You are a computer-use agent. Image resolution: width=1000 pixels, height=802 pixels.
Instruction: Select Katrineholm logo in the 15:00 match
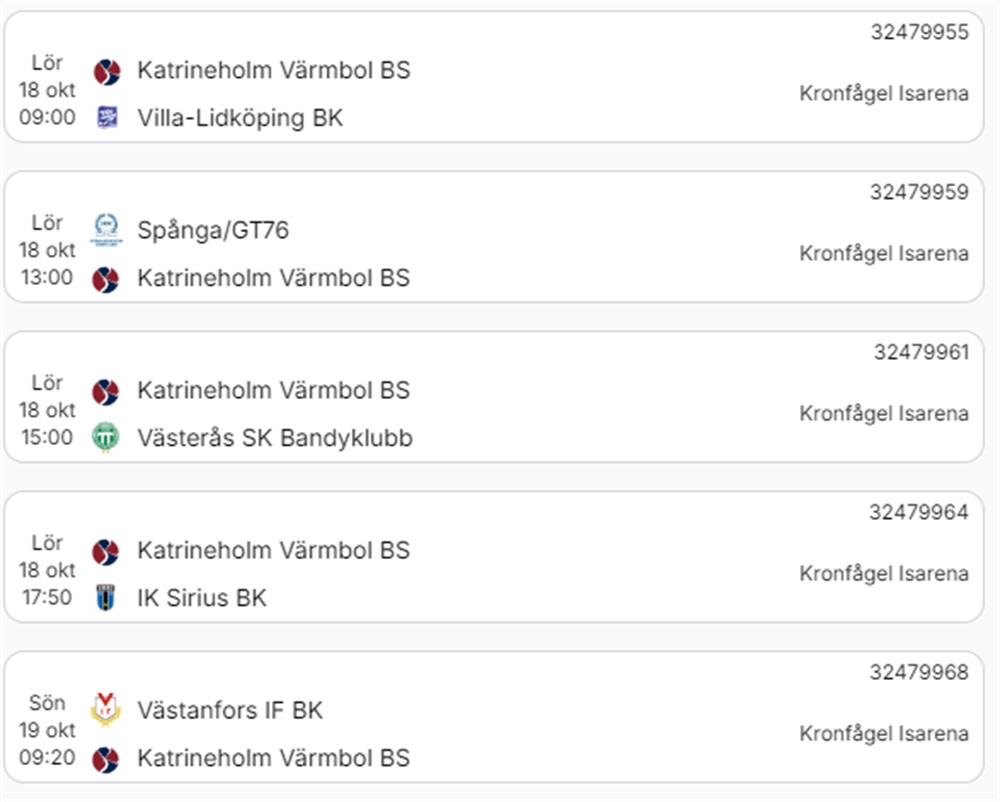click(106, 391)
